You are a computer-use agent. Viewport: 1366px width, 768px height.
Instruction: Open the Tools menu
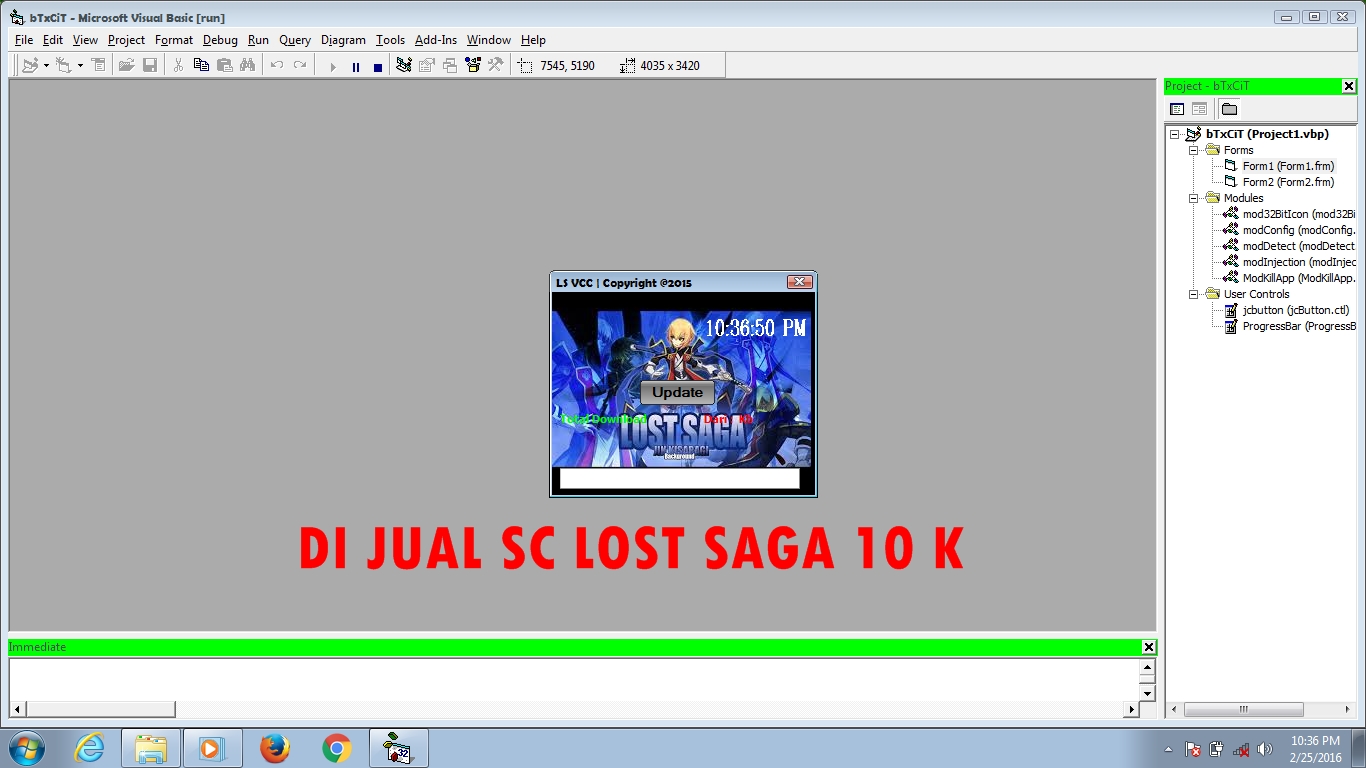(390, 40)
